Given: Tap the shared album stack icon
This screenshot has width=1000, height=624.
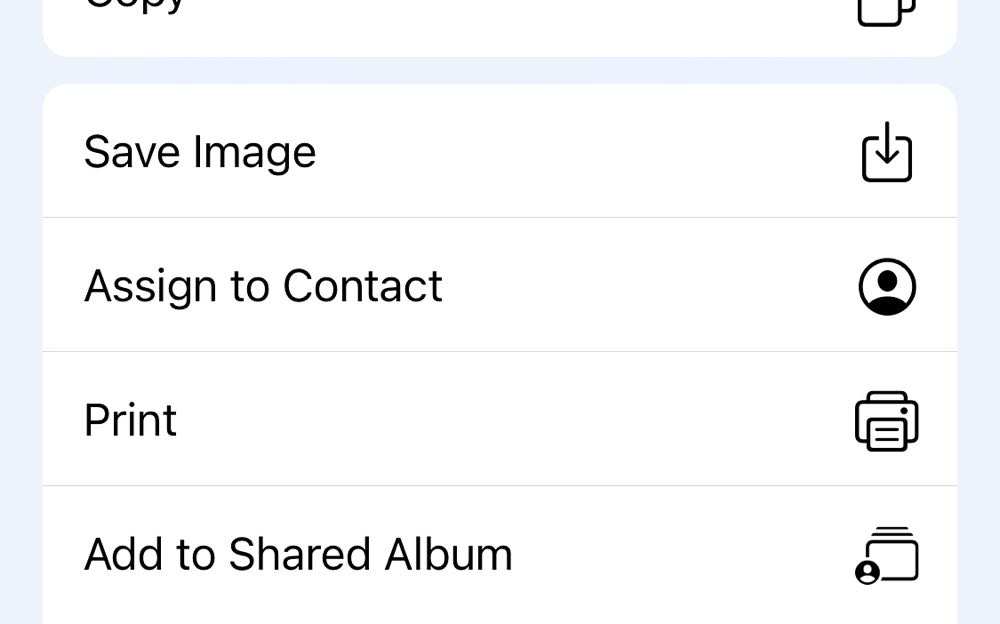Looking at the screenshot, I should click(x=887, y=556).
